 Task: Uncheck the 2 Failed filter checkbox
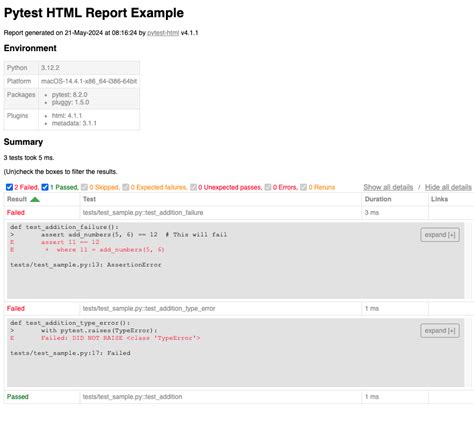tap(9, 187)
